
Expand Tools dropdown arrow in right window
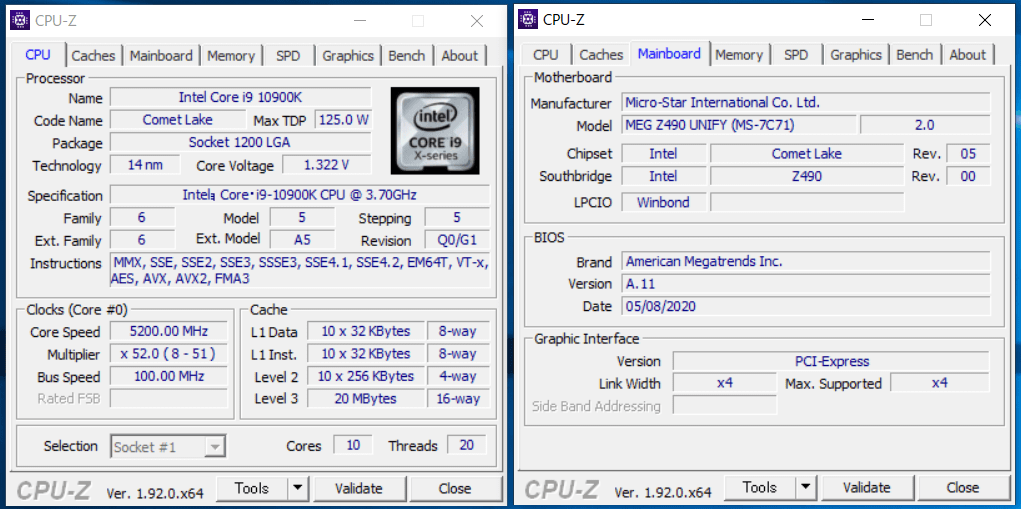pos(805,487)
